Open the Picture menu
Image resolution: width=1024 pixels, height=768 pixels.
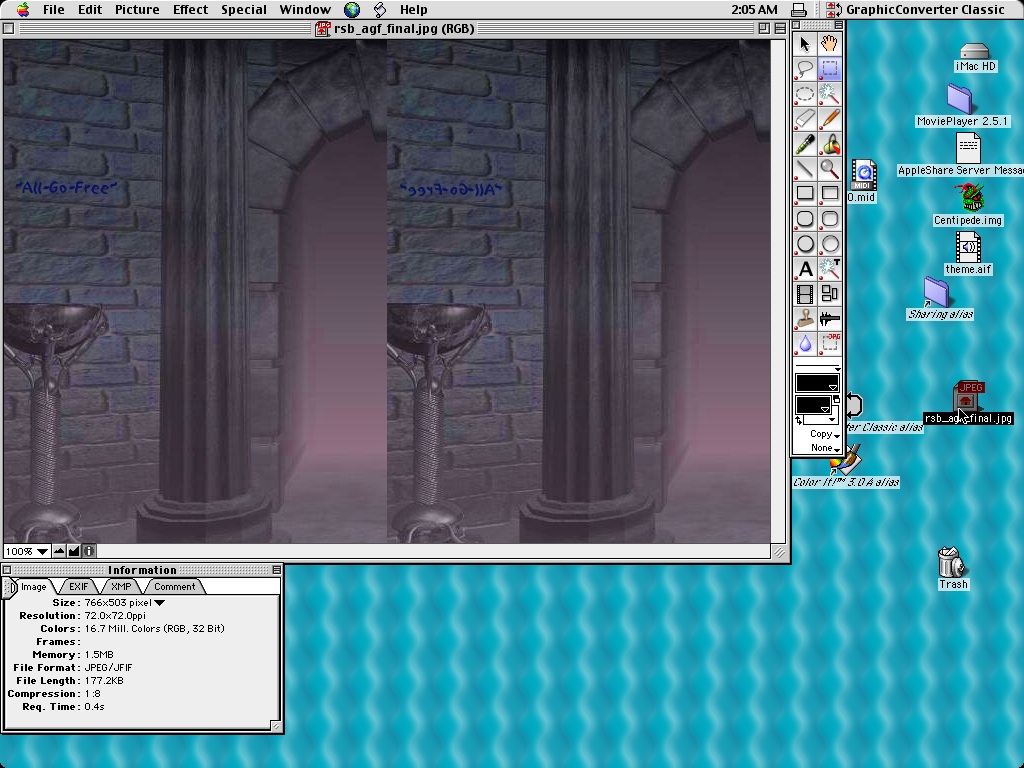coord(137,10)
